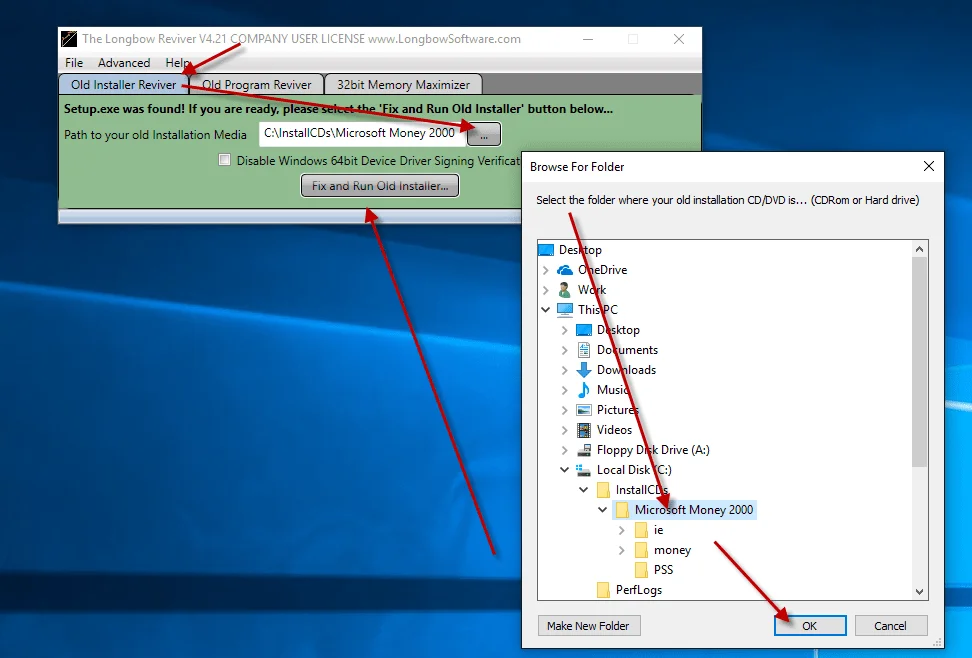Screen dimensions: 972x658
Task: Expand the Videos tree node
Action: click(x=565, y=430)
